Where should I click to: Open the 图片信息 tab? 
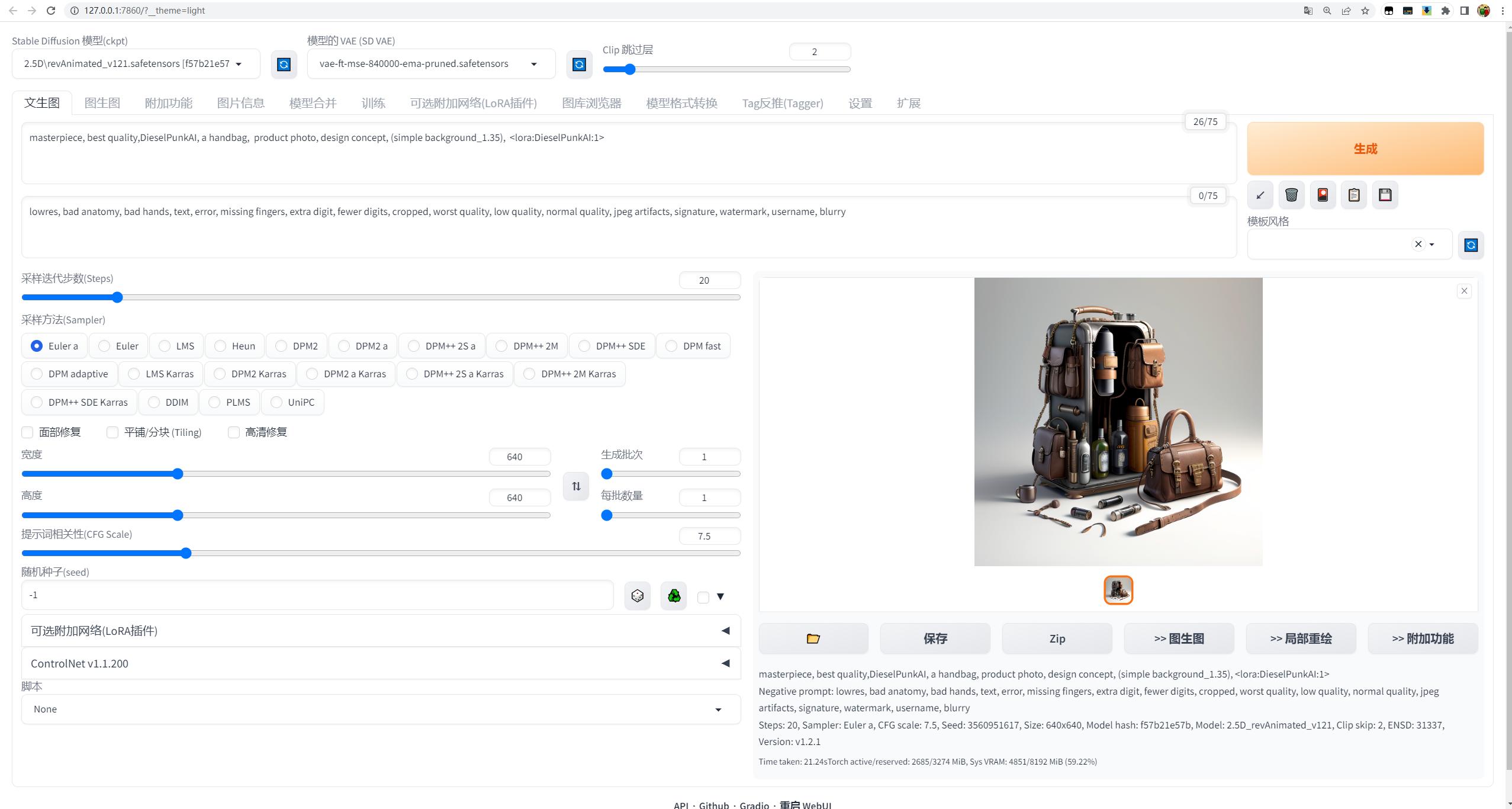241,103
